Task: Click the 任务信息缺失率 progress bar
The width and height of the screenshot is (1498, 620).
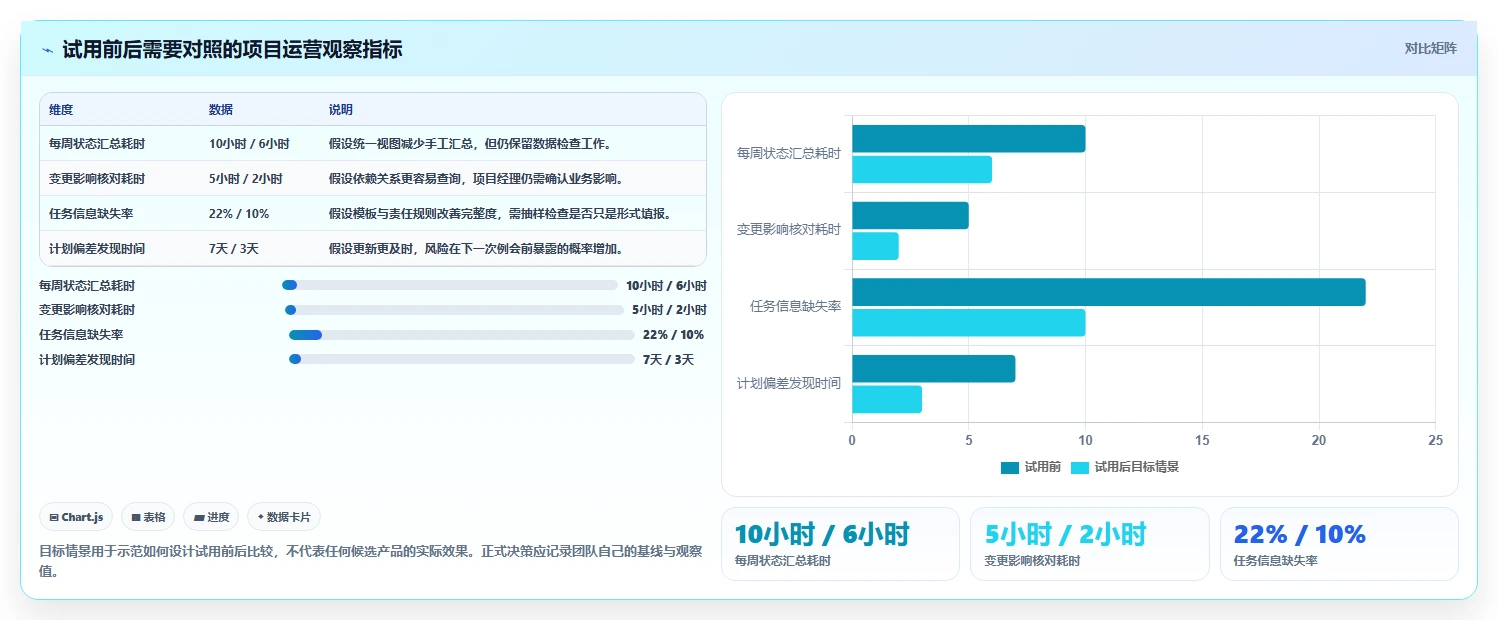Action: 462,335
